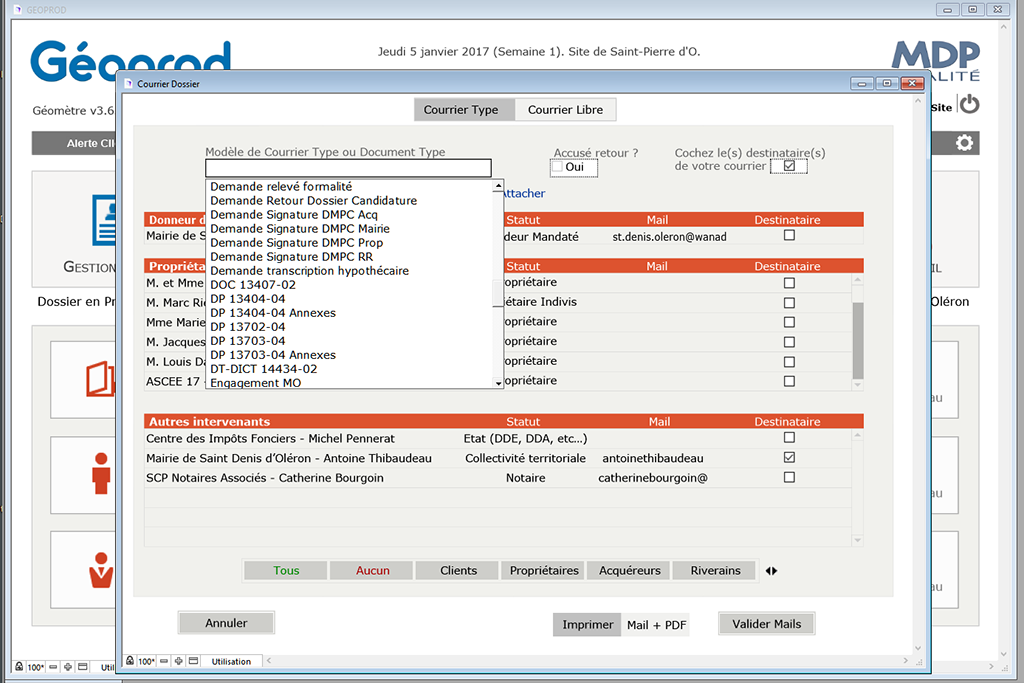Click the Annuler button
Screen dimensions: 1024x683
pos(226,623)
